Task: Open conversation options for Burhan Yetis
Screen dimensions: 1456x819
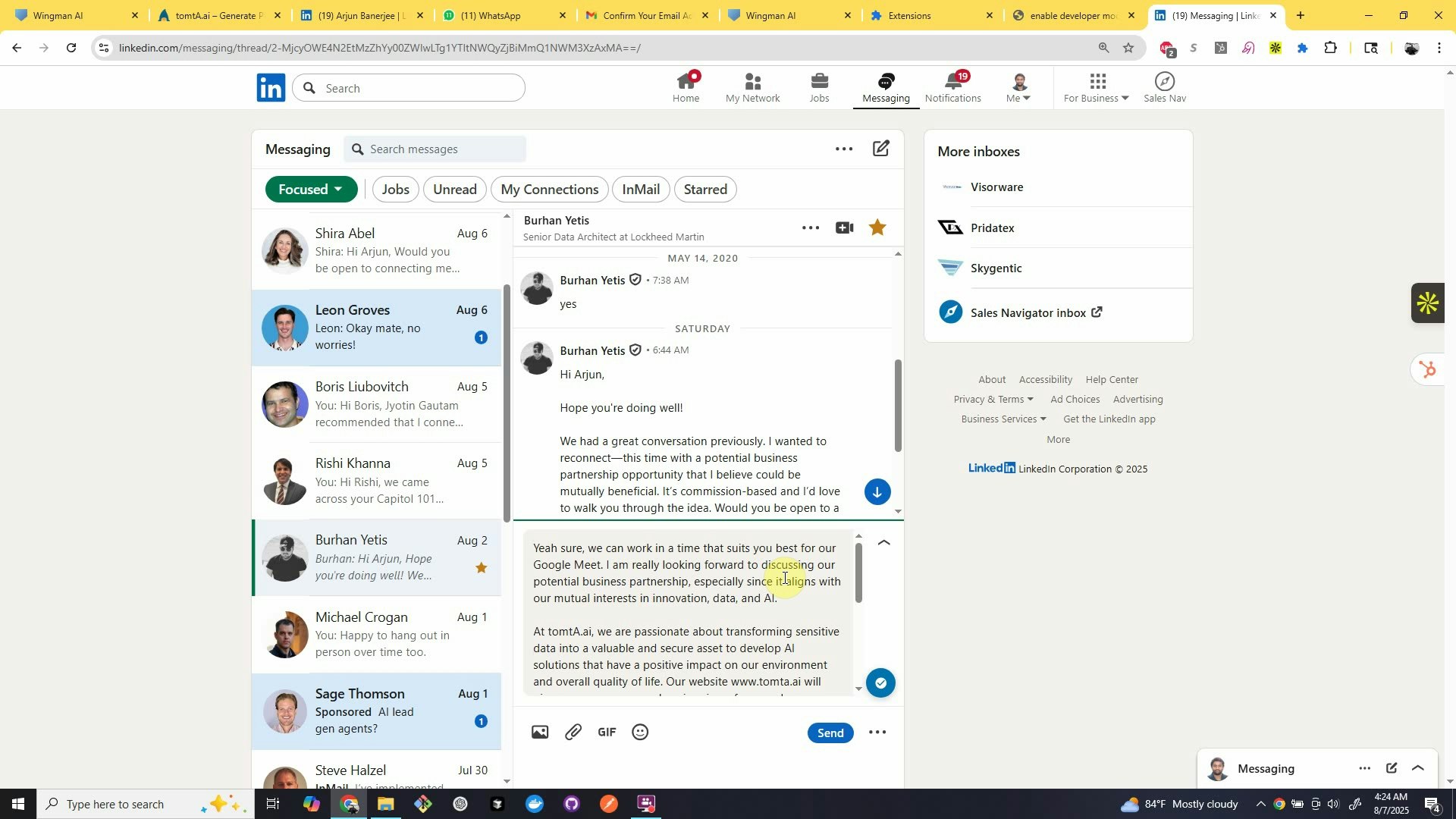Action: point(811,227)
